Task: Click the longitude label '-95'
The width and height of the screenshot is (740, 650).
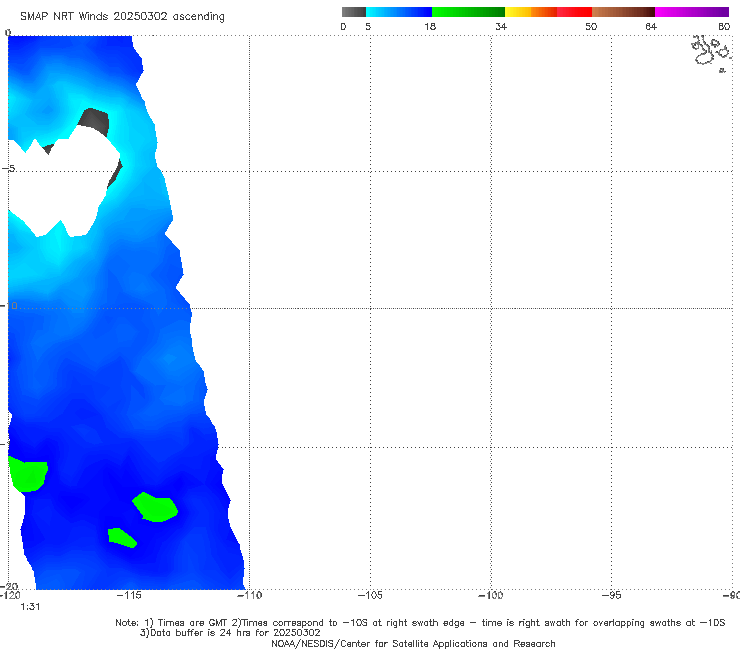Action: [612, 595]
